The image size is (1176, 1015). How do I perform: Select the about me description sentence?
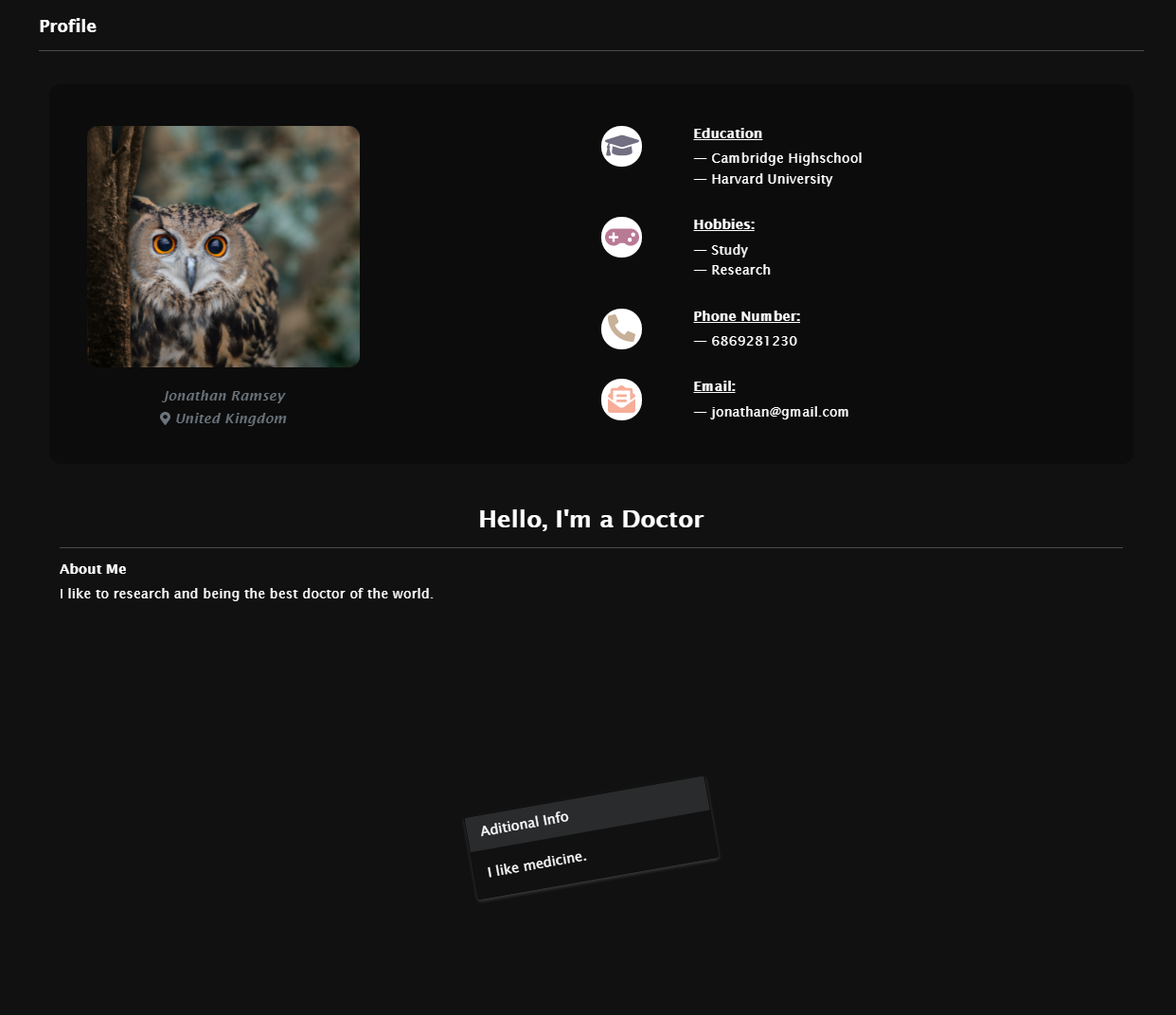tap(246, 594)
